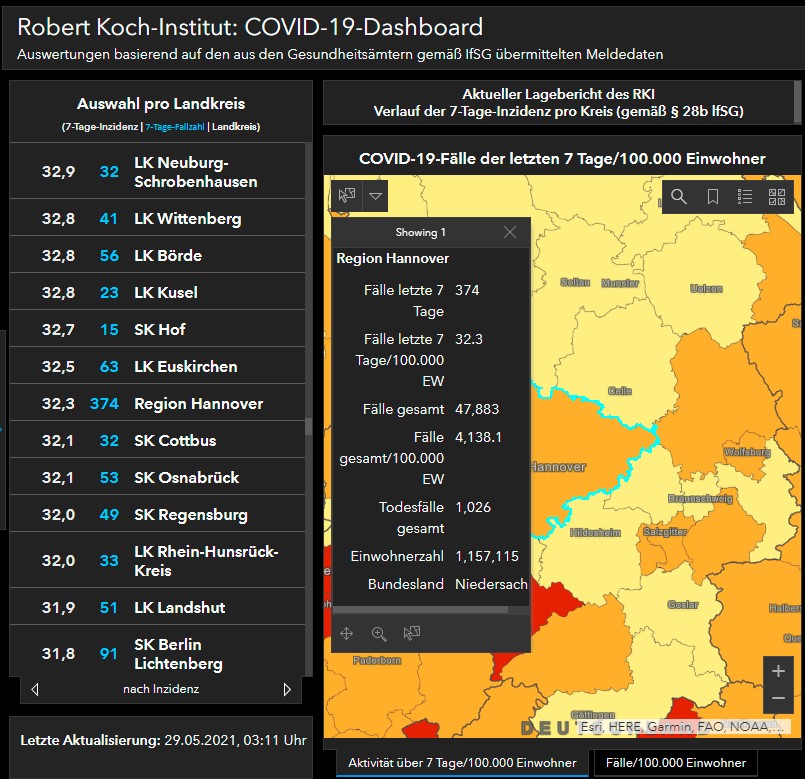Click the 47,883 Fälle gesamt value
This screenshot has height=779, width=805.
pyautogui.click(x=477, y=409)
